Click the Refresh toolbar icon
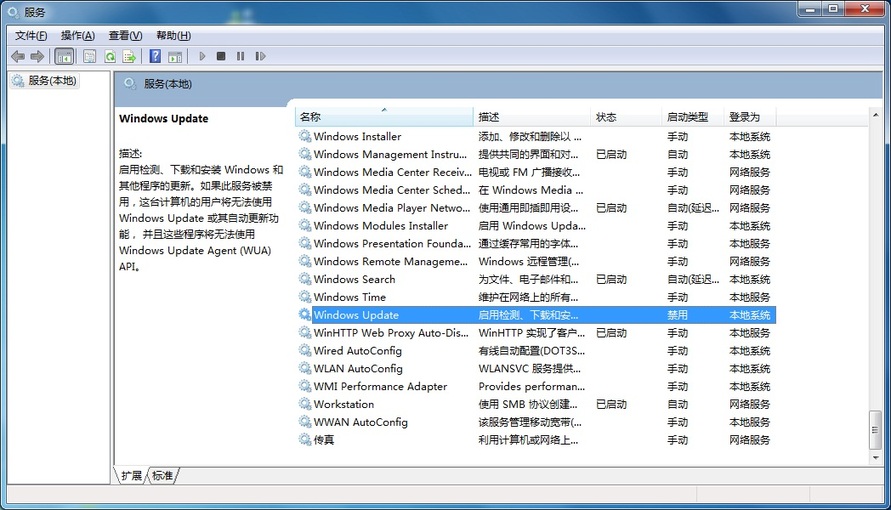This screenshot has width=891, height=510. [x=110, y=56]
